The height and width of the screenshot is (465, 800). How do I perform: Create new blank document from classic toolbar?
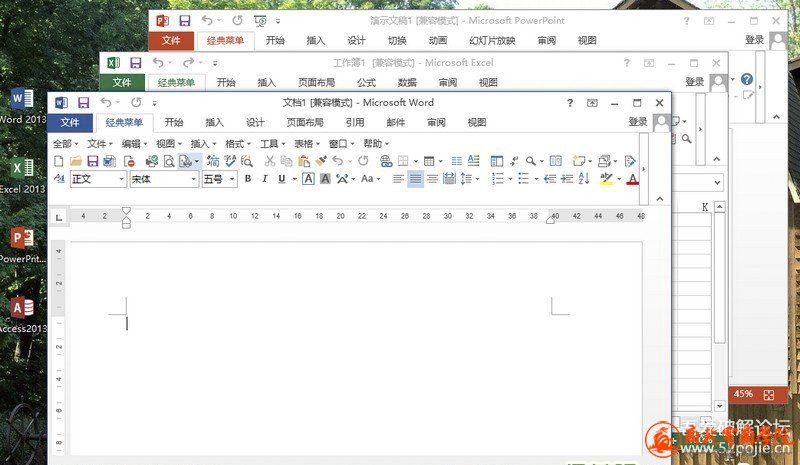tap(59, 161)
